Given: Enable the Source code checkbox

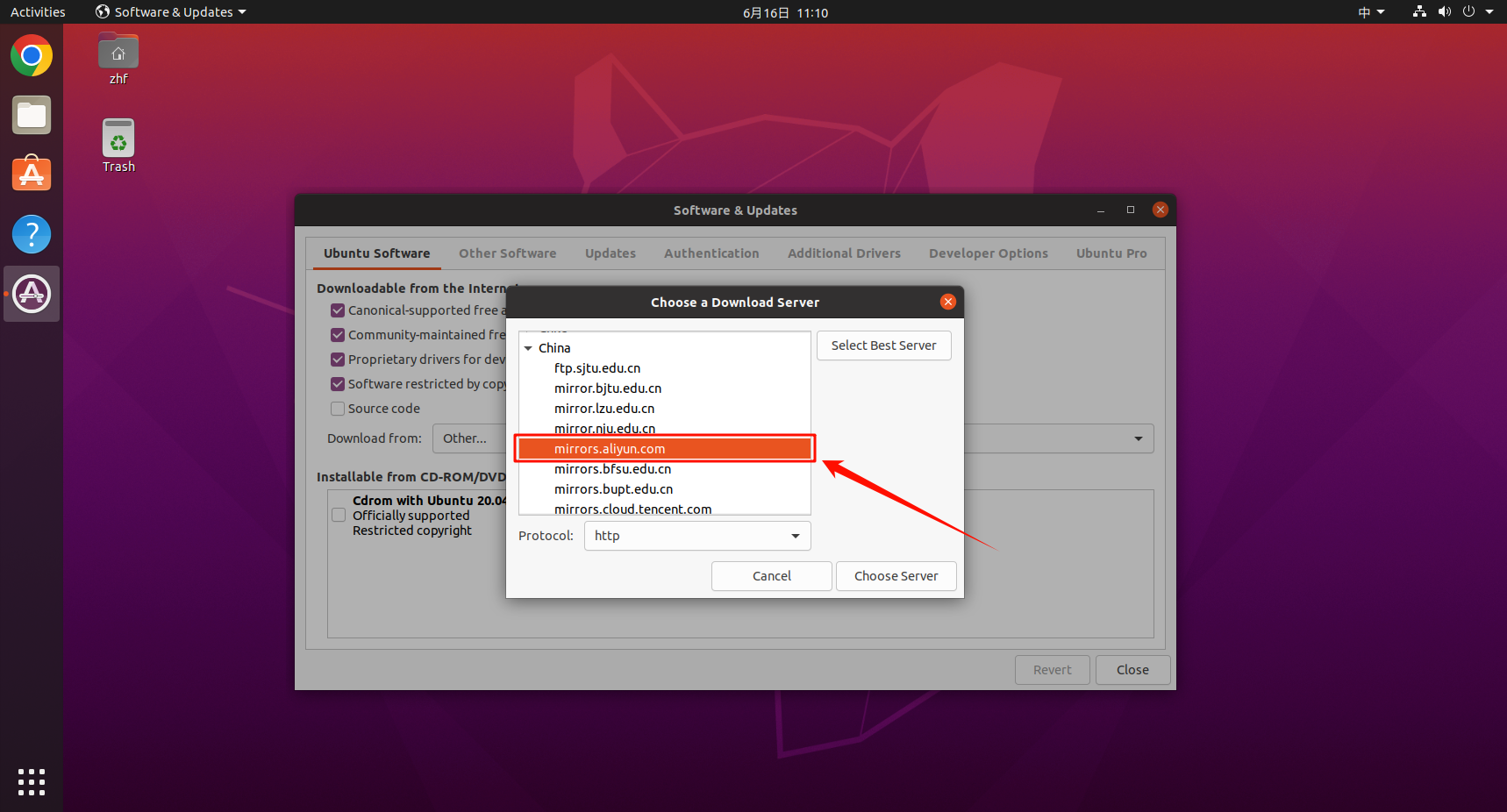Looking at the screenshot, I should 338,408.
